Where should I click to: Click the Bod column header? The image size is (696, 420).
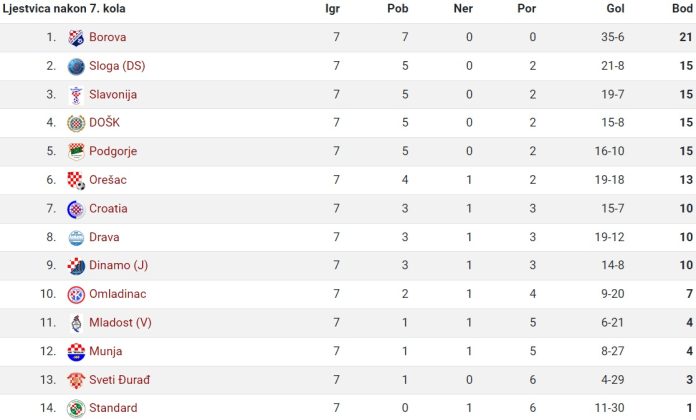[x=682, y=8]
